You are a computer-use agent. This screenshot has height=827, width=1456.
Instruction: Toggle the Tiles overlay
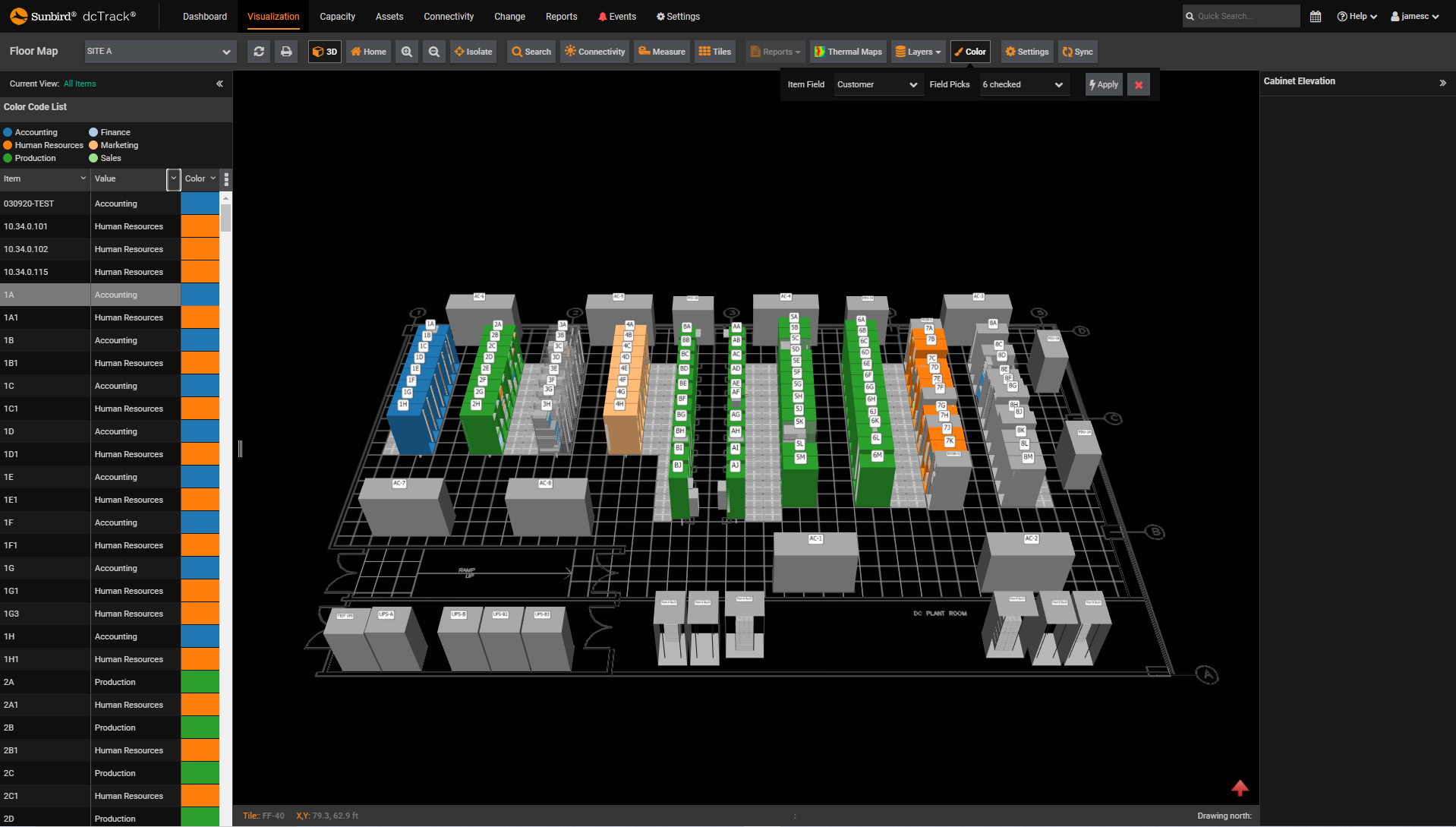coord(714,52)
